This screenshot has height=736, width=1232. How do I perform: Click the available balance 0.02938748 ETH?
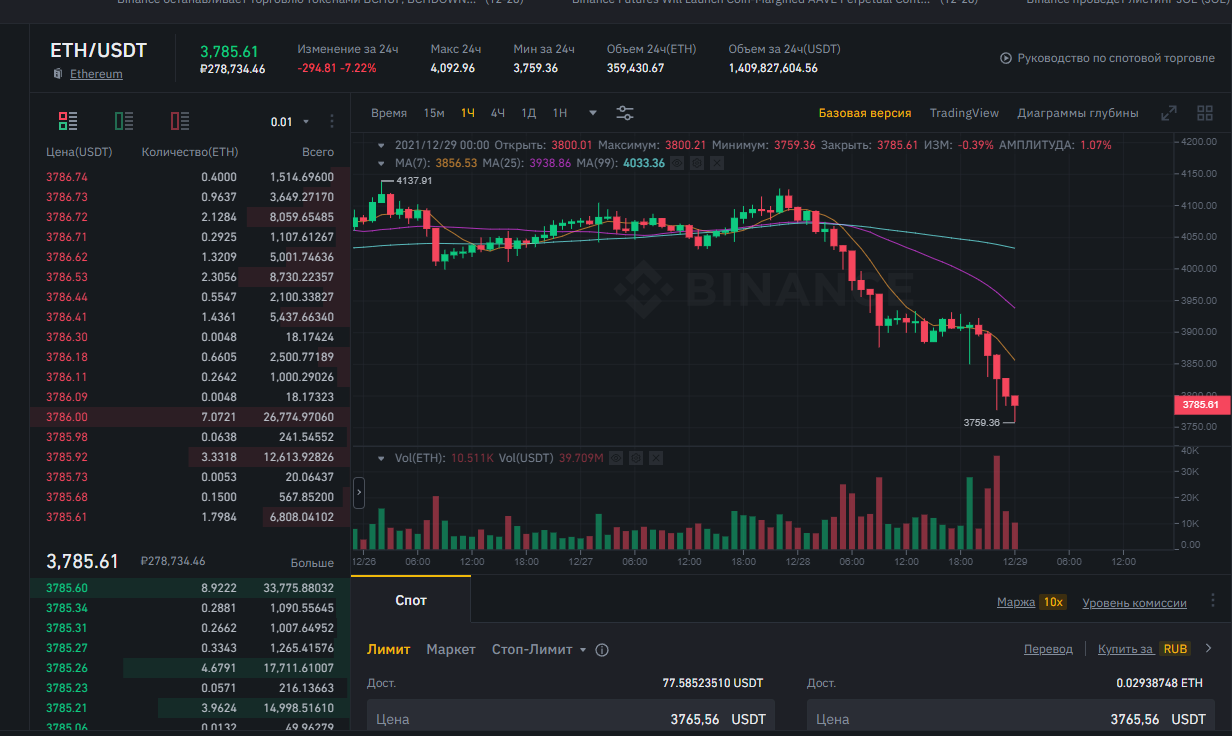click(1159, 683)
